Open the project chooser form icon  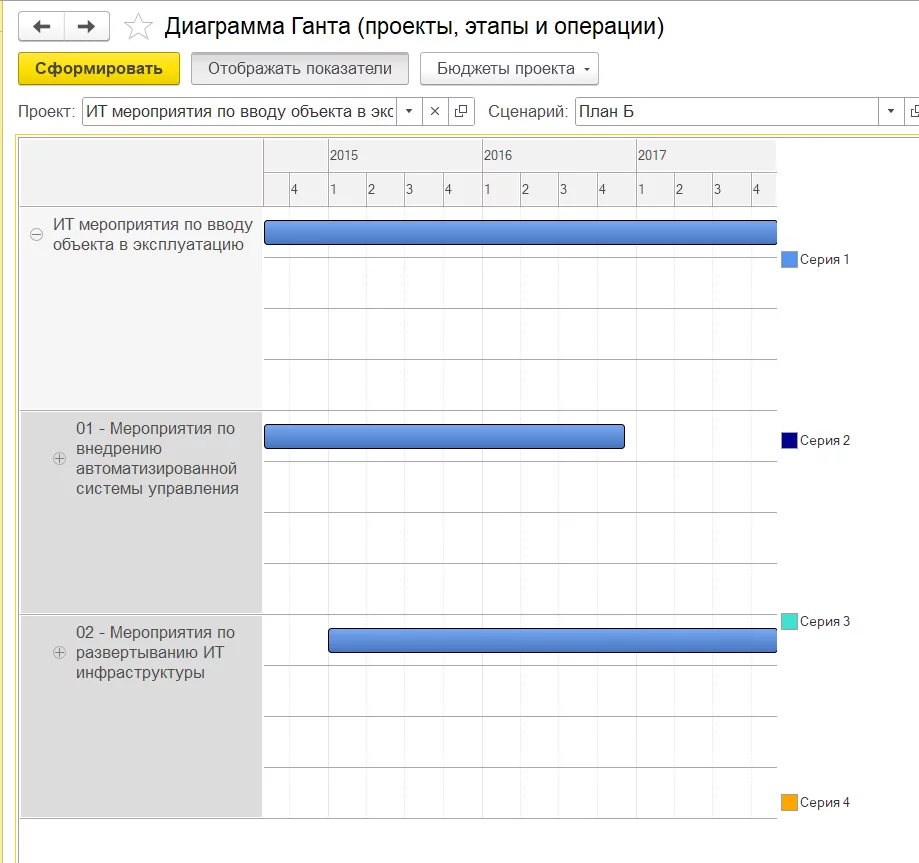[461, 111]
